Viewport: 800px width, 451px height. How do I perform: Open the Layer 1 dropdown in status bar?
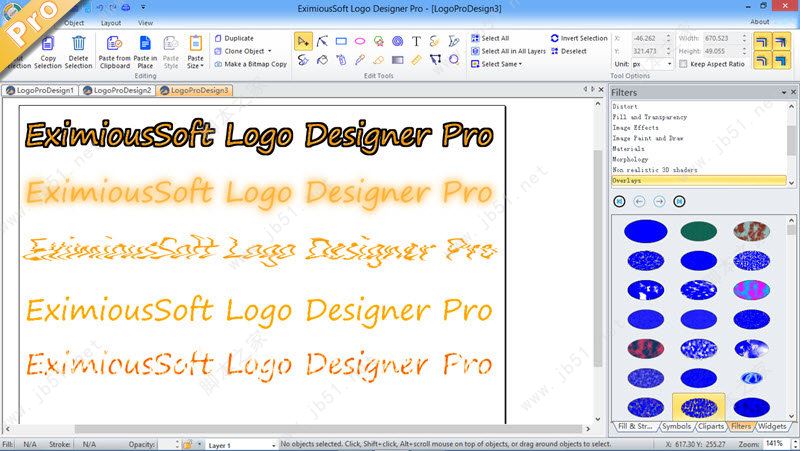(x=240, y=444)
